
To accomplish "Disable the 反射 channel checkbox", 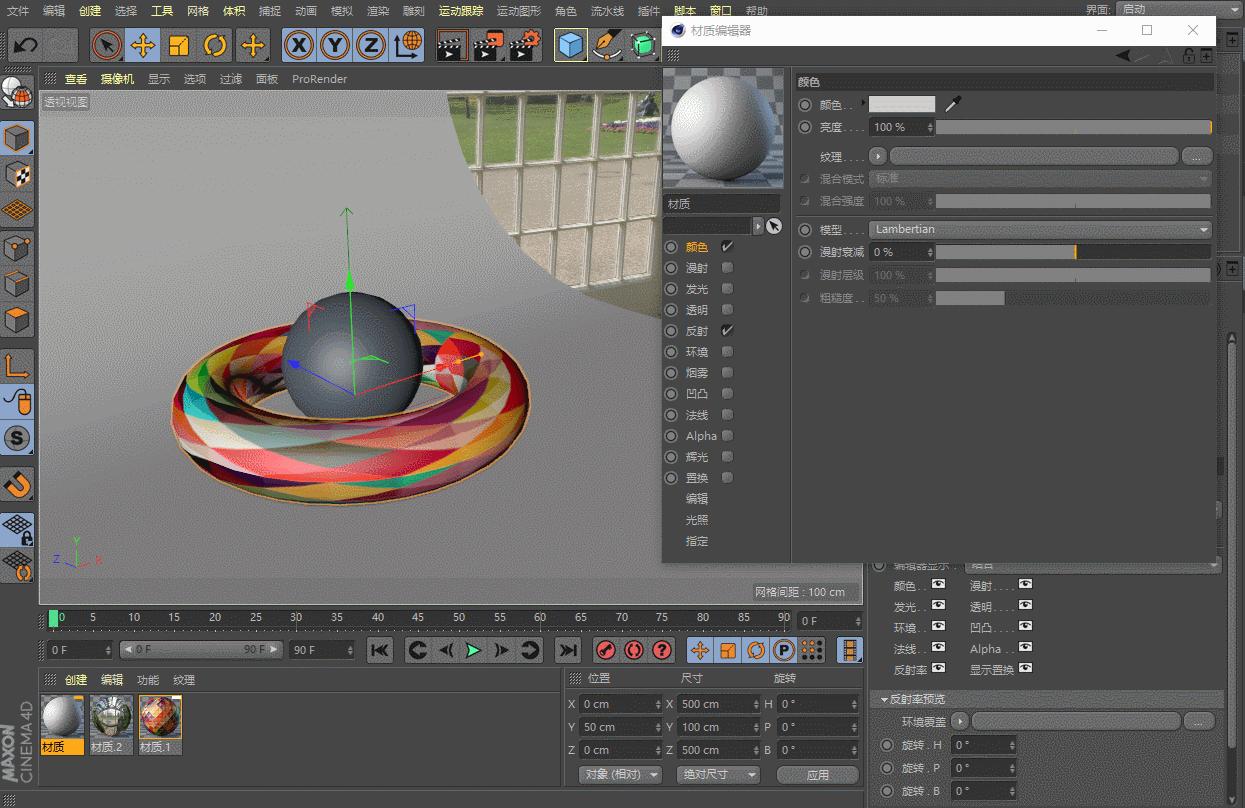I will 727,331.
